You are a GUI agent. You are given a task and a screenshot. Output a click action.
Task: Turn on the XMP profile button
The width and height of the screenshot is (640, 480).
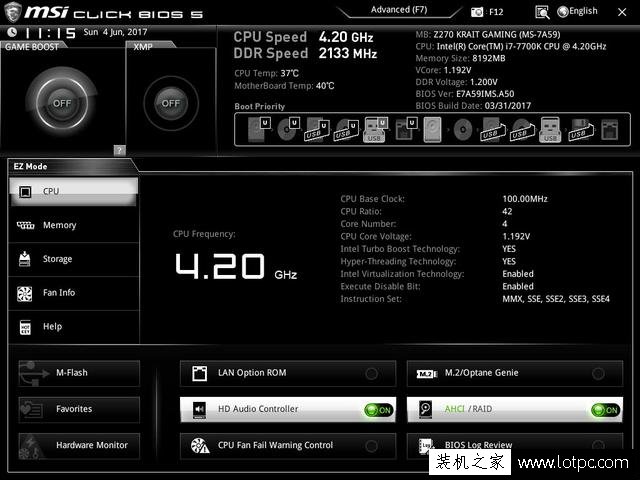tap(171, 103)
